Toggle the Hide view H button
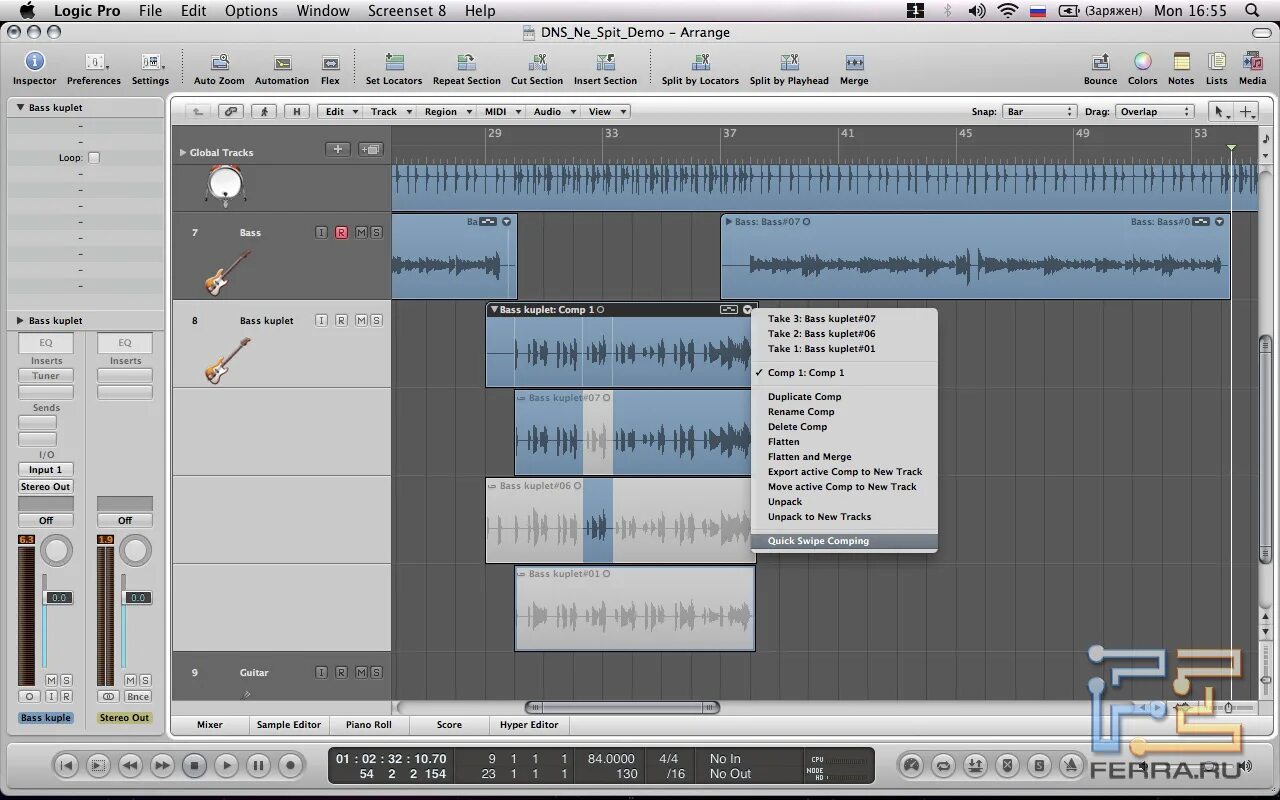Screen dimensions: 1280x800 click(x=296, y=112)
